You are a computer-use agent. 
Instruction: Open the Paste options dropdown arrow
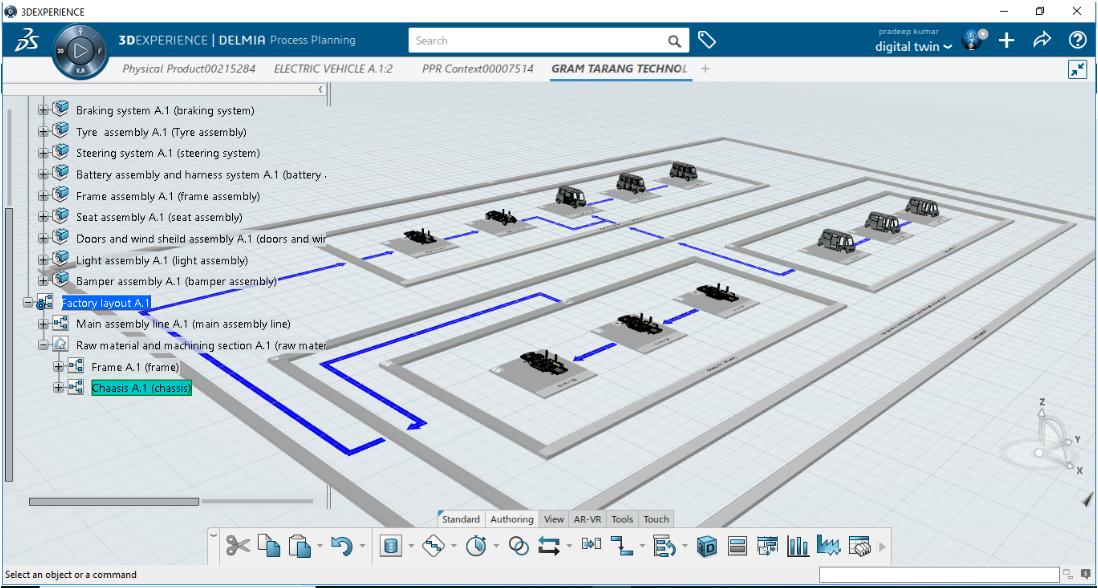click(x=319, y=546)
